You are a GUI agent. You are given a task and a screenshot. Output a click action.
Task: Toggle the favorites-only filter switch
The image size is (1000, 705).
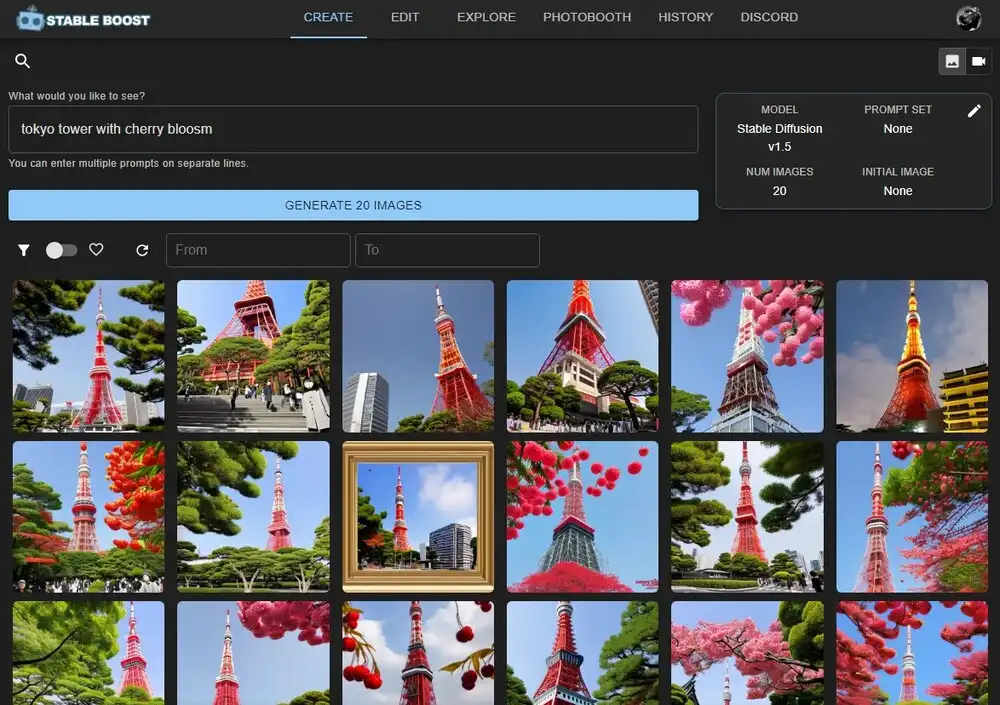click(x=61, y=250)
